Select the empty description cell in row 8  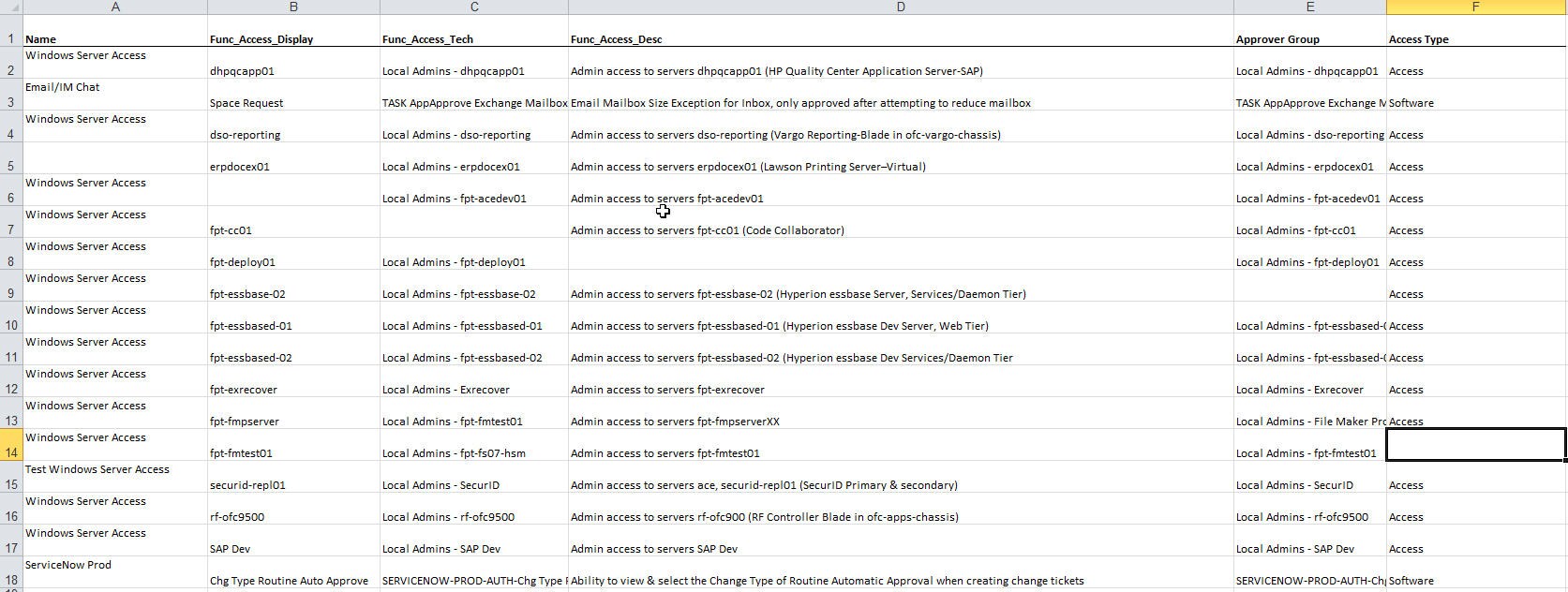[x=901, y=254]
